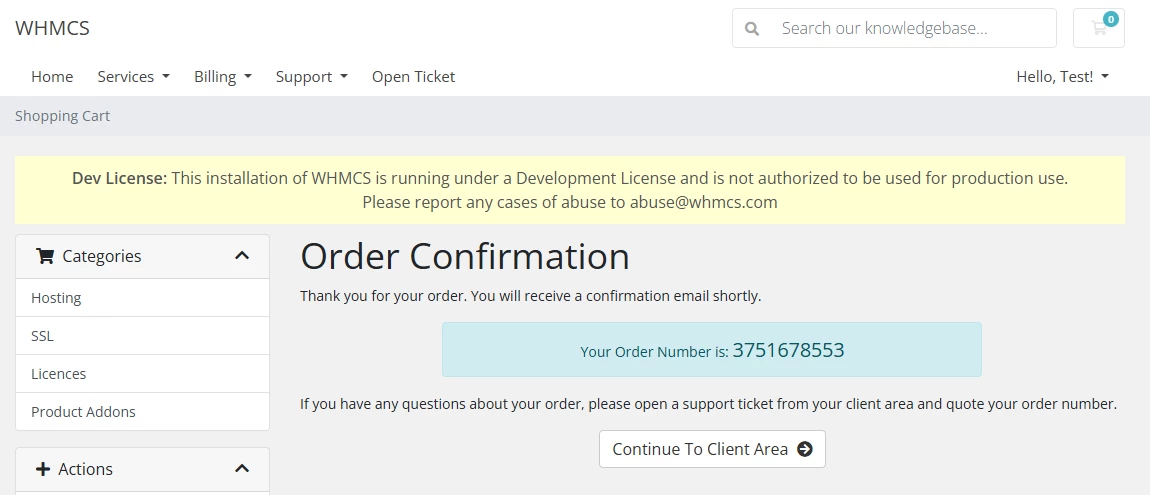Open the Billing dropdown menu

(222, 77)
